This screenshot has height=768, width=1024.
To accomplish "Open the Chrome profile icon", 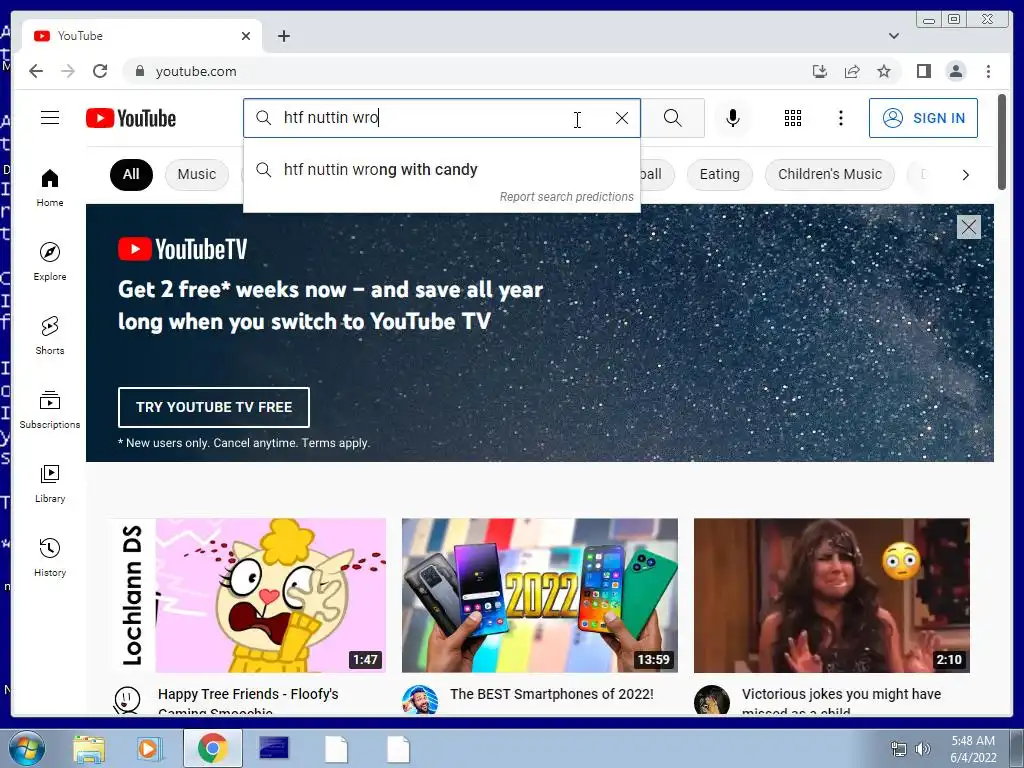I will click(955, 71).
